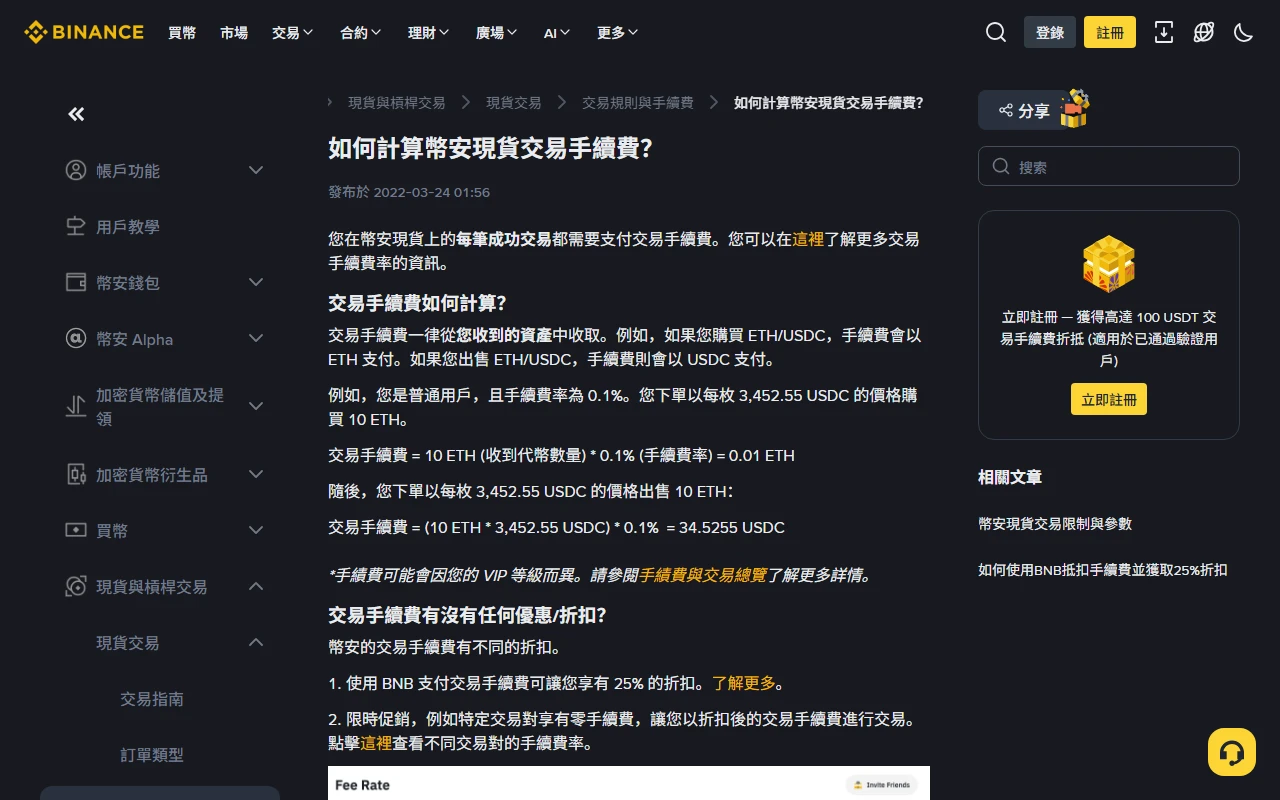The width and height of the screenshot is (1280, 800).
Task: Expand 加密貨幣儲值及提領 chevron
Action: point(256,406)
